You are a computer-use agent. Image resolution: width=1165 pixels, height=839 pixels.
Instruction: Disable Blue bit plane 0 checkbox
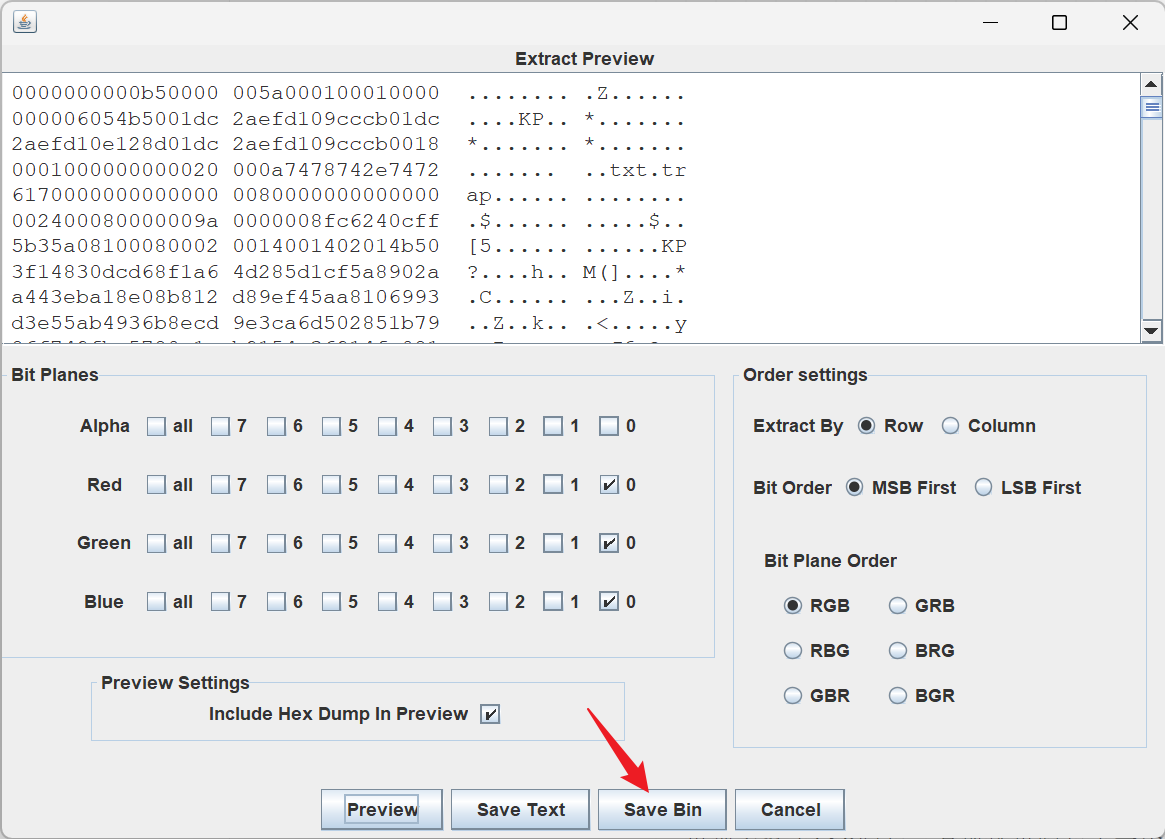point(609,602)
